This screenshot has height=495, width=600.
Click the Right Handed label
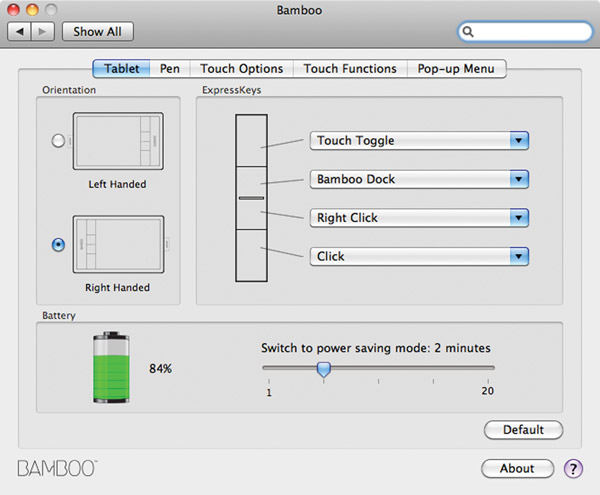[117, 288]
